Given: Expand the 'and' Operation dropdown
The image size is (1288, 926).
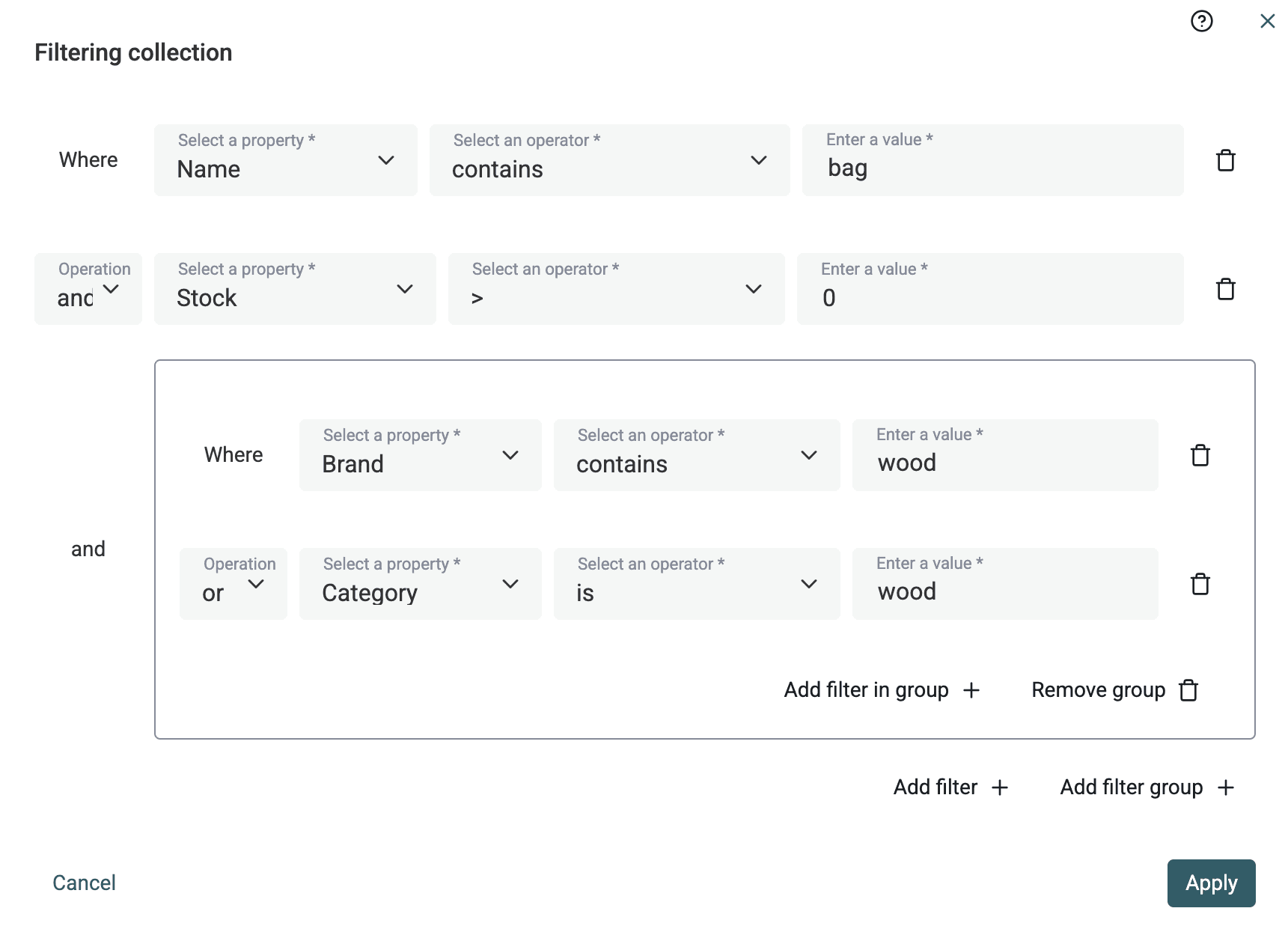Looking at the screenshot, I should (x=88, y=289).
